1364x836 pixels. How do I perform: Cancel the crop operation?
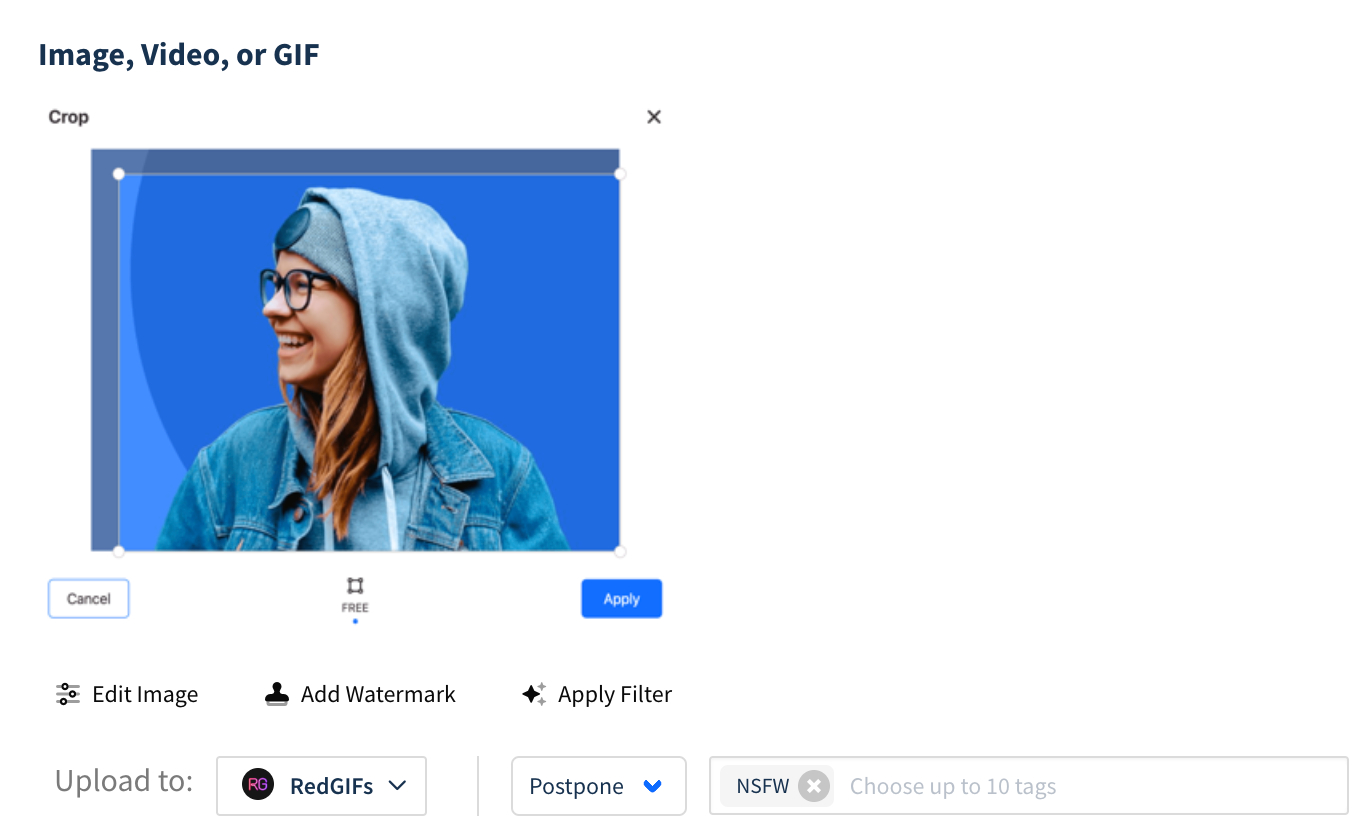[x=89, y=599]
